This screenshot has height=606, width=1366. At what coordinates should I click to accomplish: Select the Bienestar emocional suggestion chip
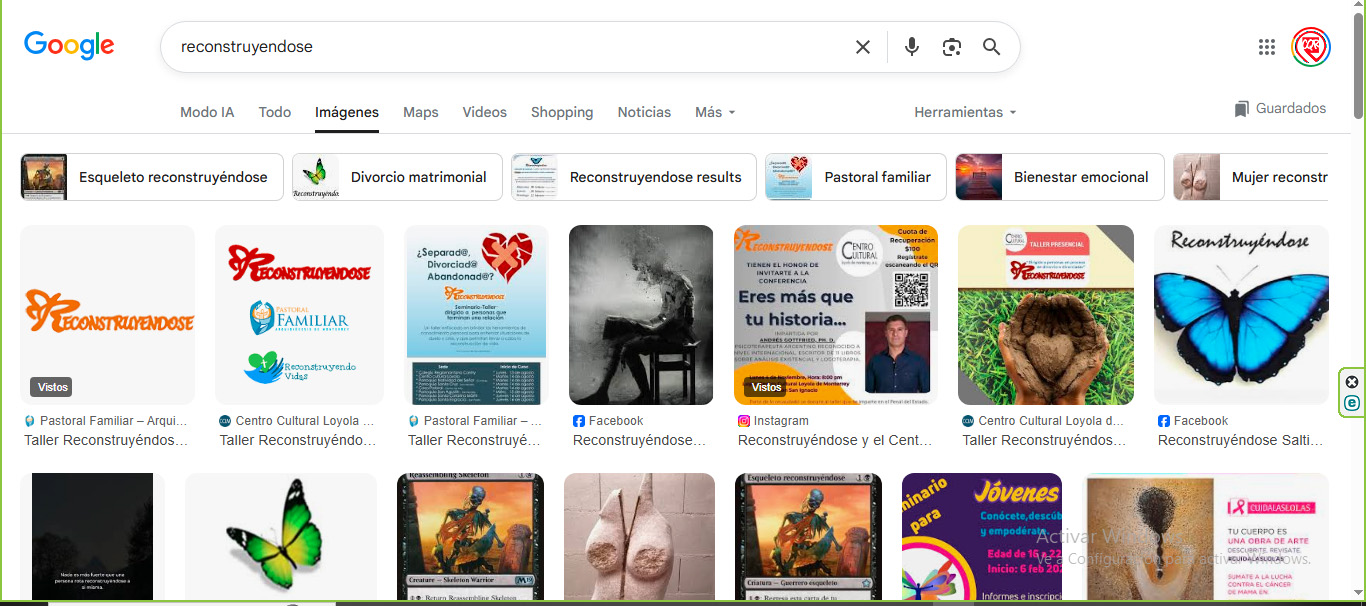coord(1059,177)
